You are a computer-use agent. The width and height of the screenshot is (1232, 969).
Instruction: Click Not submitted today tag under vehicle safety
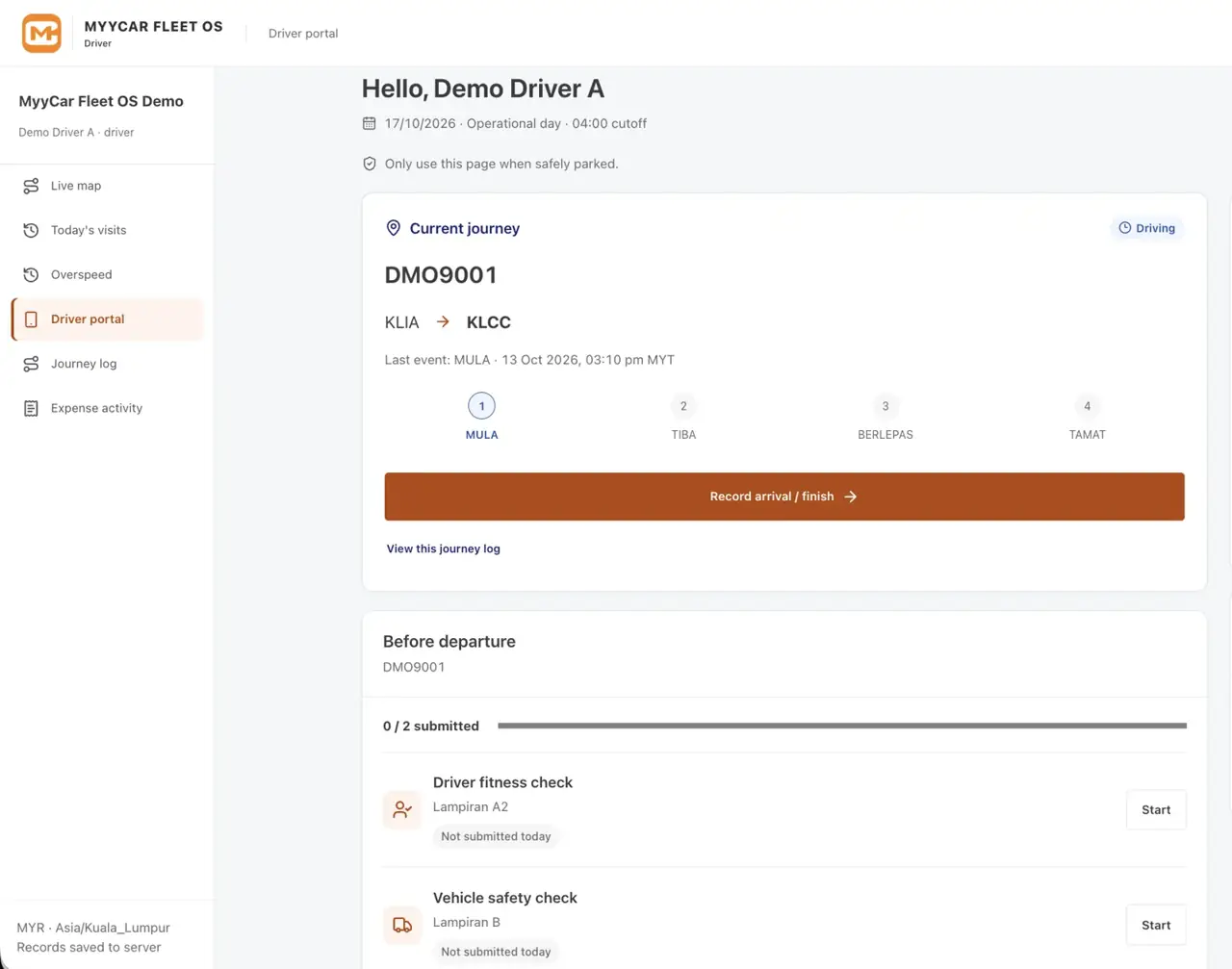(496, 953)
